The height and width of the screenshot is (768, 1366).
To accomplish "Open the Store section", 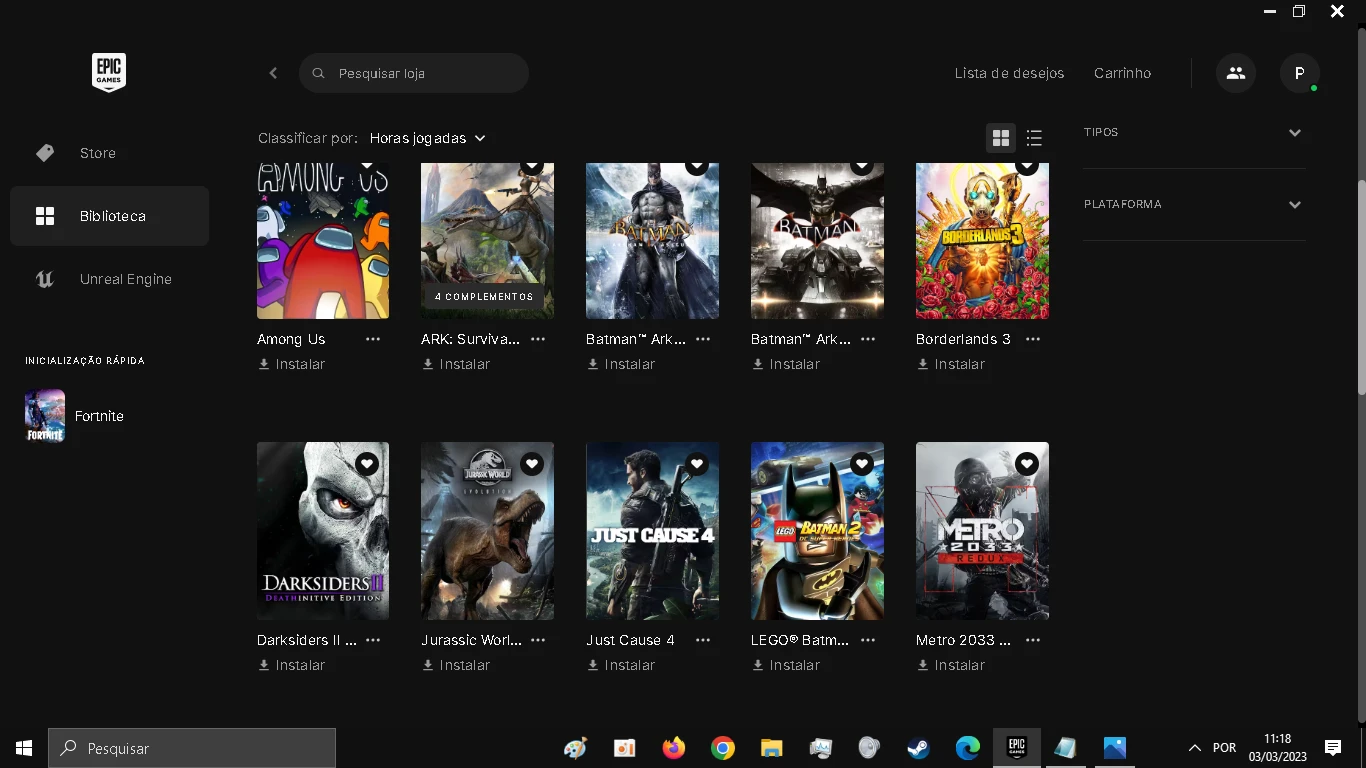I will pos(109,153).
